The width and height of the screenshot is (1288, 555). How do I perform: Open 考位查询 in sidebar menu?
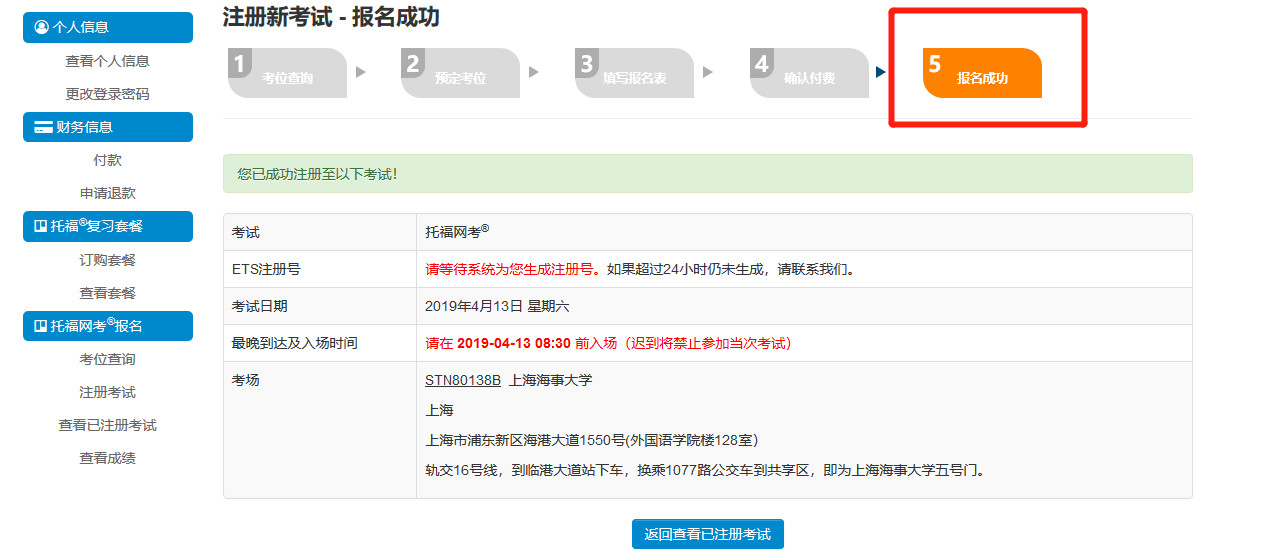108,359
